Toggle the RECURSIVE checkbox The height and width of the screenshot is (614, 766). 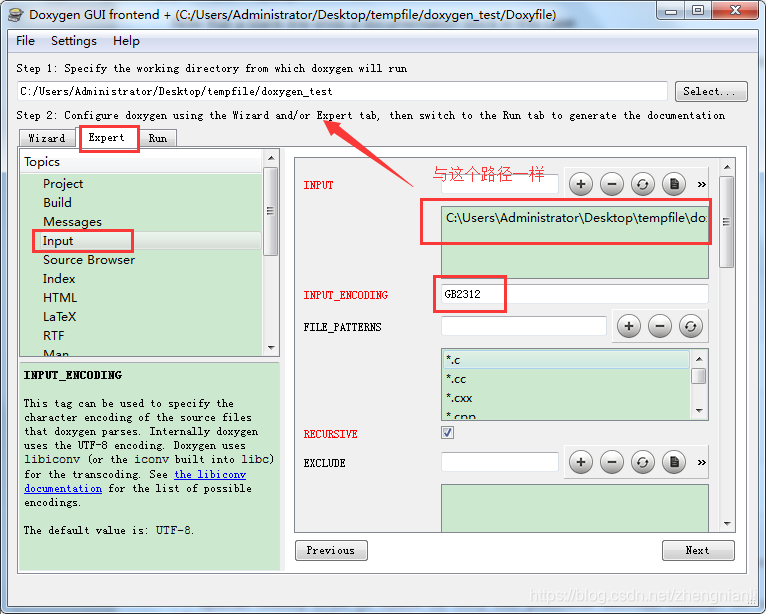(x=447, y=433)
